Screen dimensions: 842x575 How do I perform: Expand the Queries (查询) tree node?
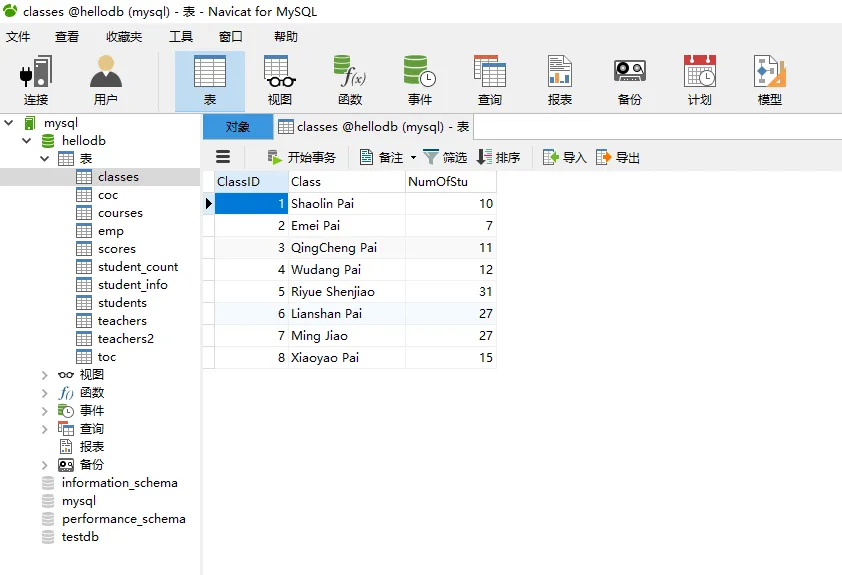click(45, 429)
